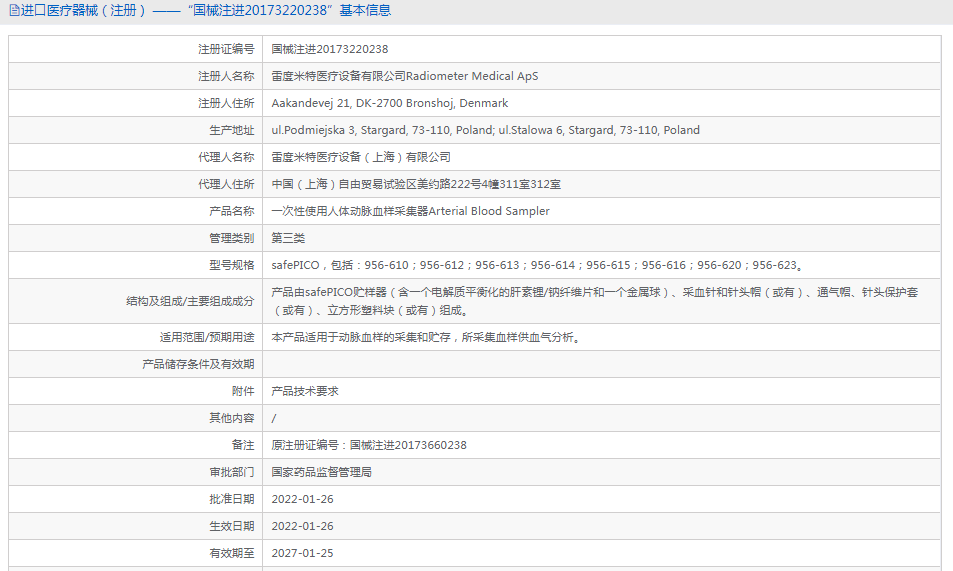Select the 生产地址 label

point(232,130)
